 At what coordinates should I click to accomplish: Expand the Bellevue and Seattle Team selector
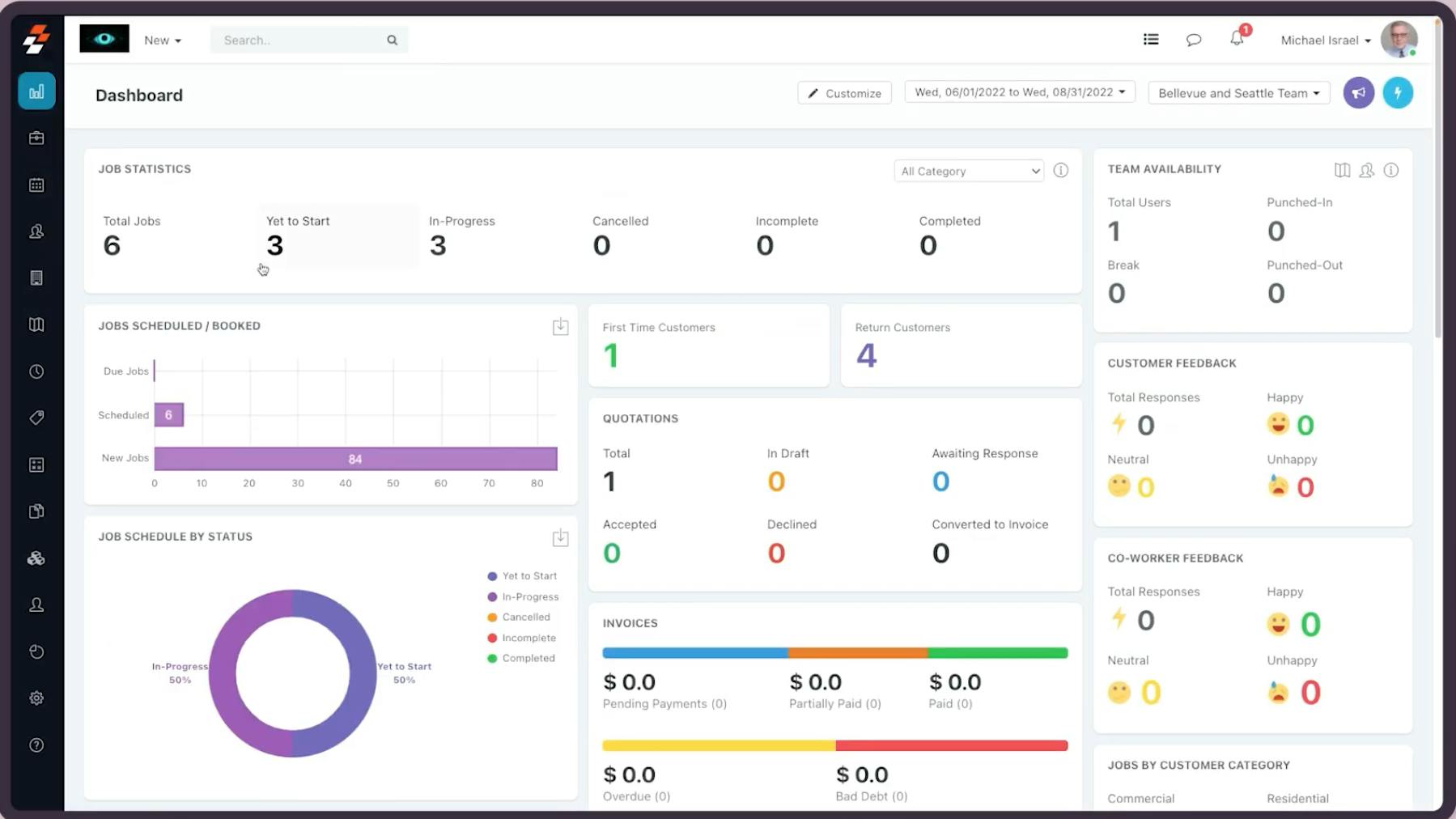pyautogui.click(x=1237, y=92)
